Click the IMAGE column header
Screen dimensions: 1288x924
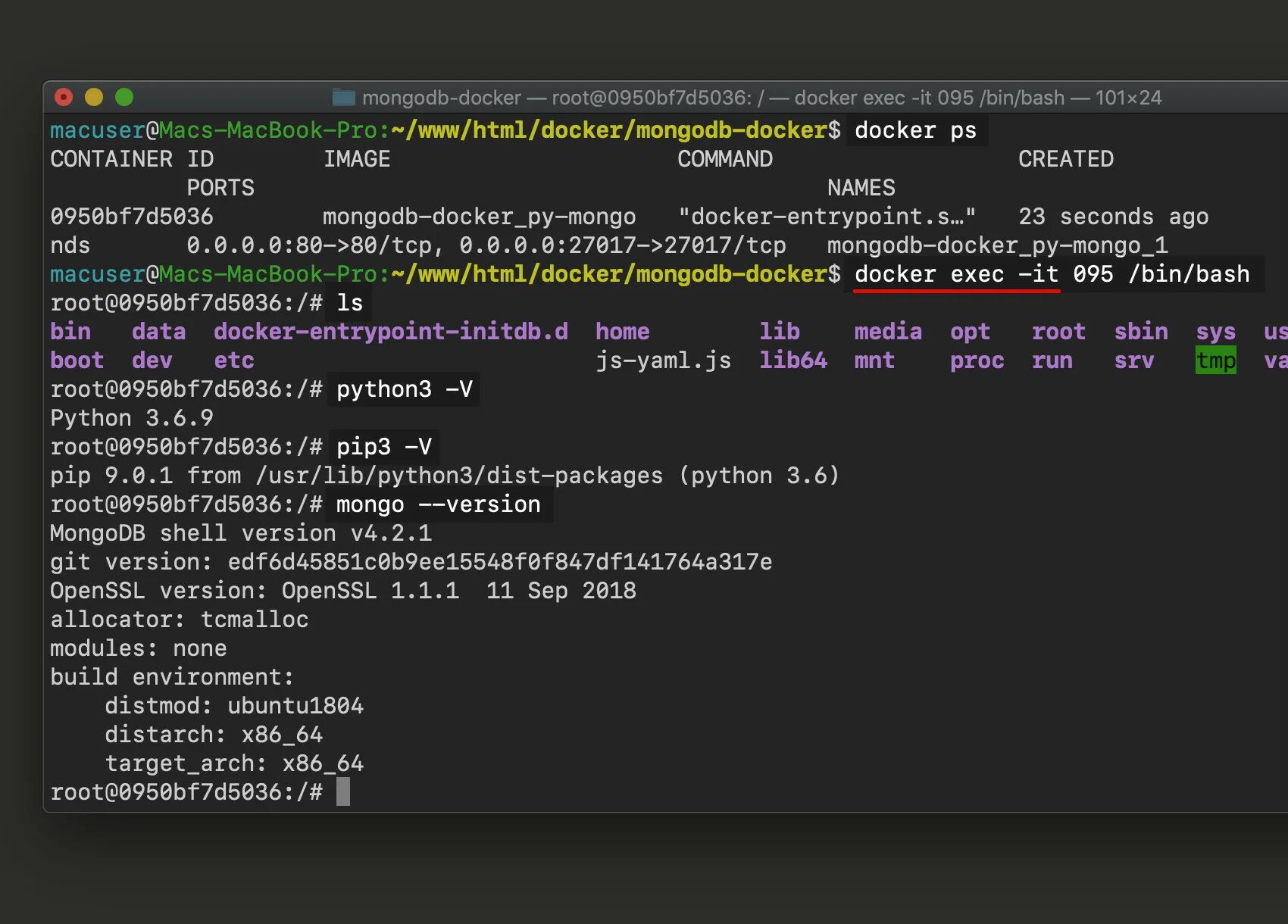coord(357,159)
